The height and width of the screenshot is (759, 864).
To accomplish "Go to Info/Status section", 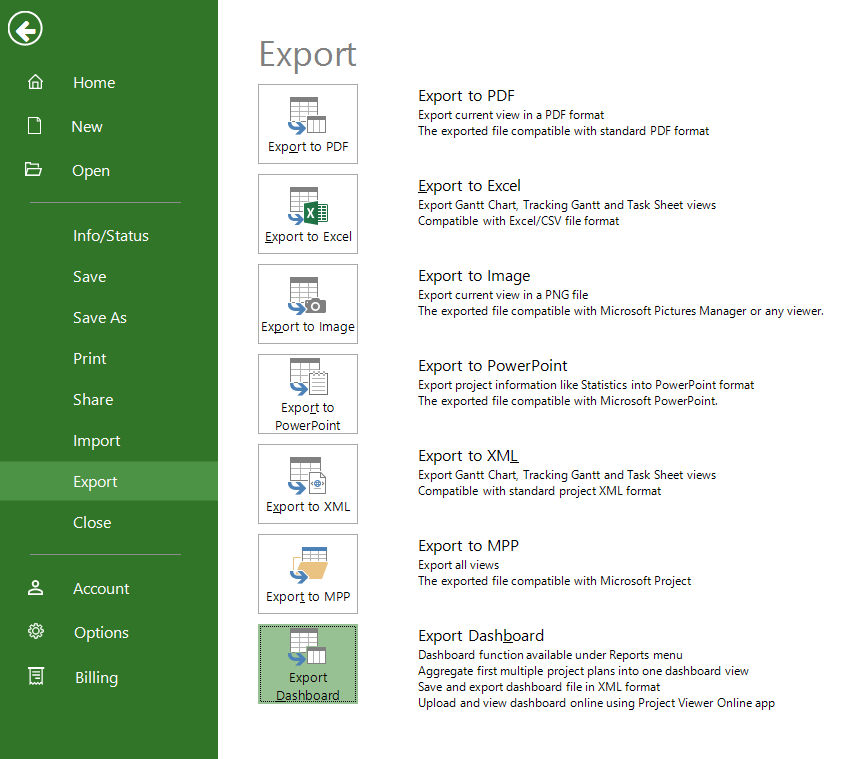I will [109, 236].
